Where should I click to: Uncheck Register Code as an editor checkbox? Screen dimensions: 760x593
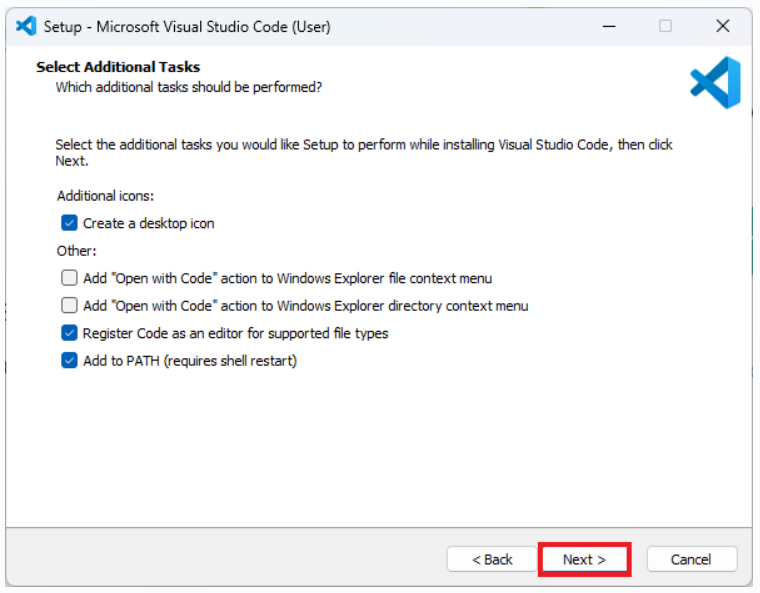(x=69, y=333)
